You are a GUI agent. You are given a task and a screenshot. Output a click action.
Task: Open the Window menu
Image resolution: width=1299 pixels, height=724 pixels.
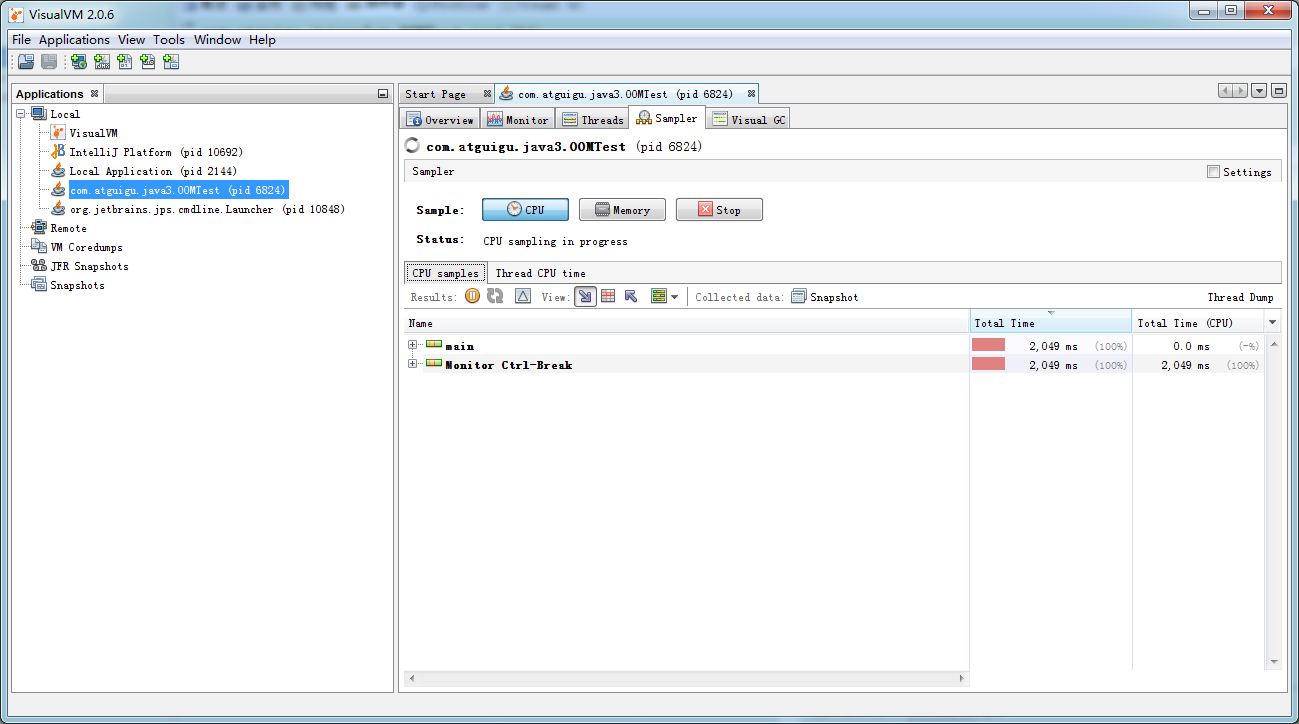click(217, 40)
